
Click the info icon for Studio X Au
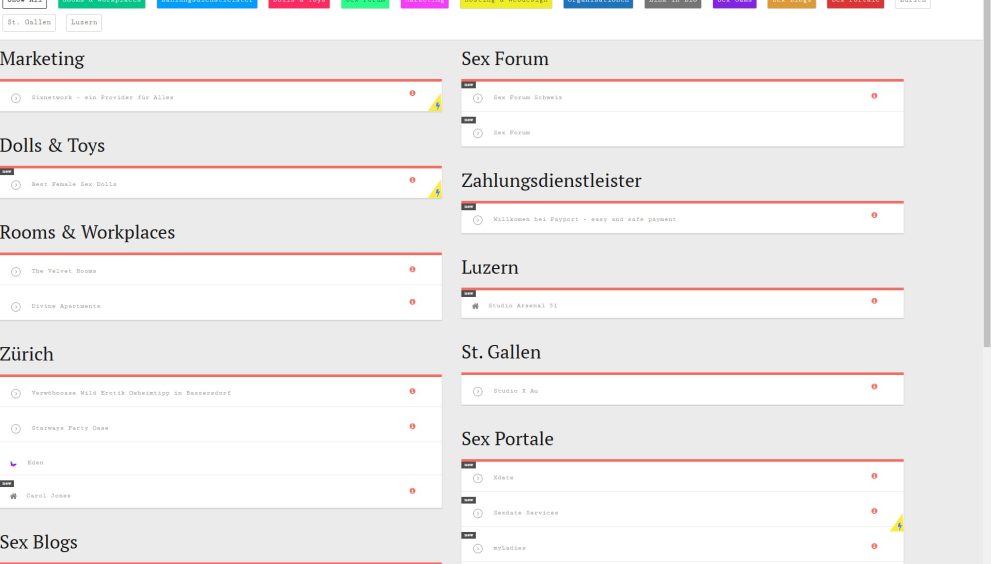pos(874,386)
